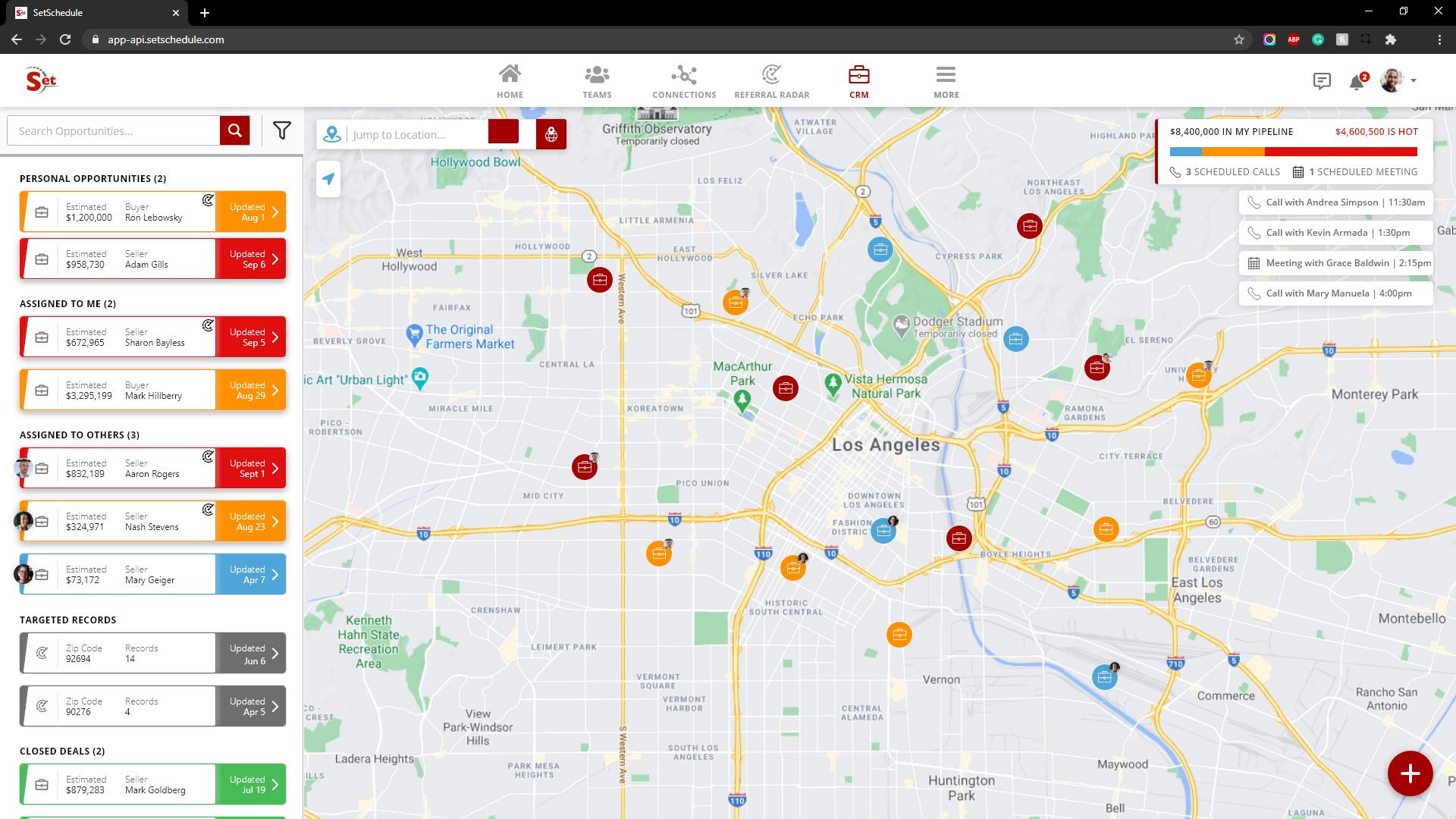The height and width of the screenshot is (819, 1456).
Task: Expand Mary Geiger opportunity chevron
Action: [x=275, y=575]
